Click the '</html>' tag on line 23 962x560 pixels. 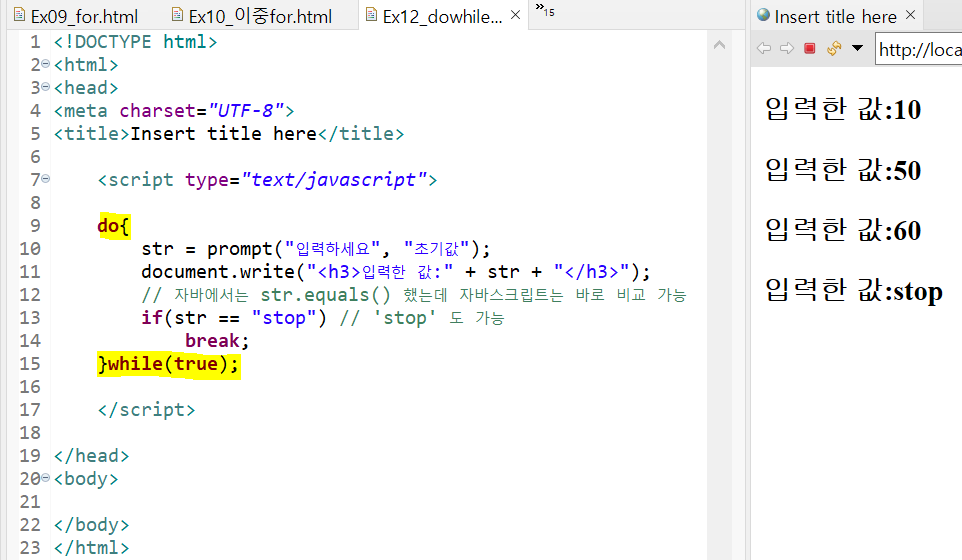pos(91,548)
